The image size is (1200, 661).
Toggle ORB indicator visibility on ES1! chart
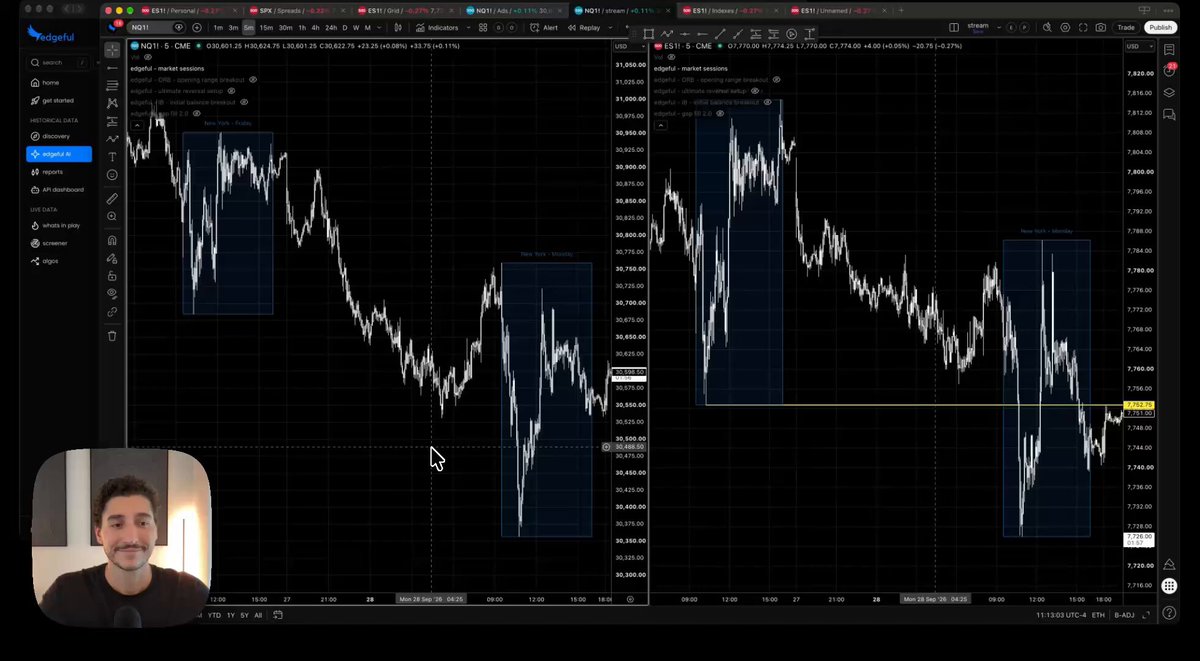pos(776,79)
